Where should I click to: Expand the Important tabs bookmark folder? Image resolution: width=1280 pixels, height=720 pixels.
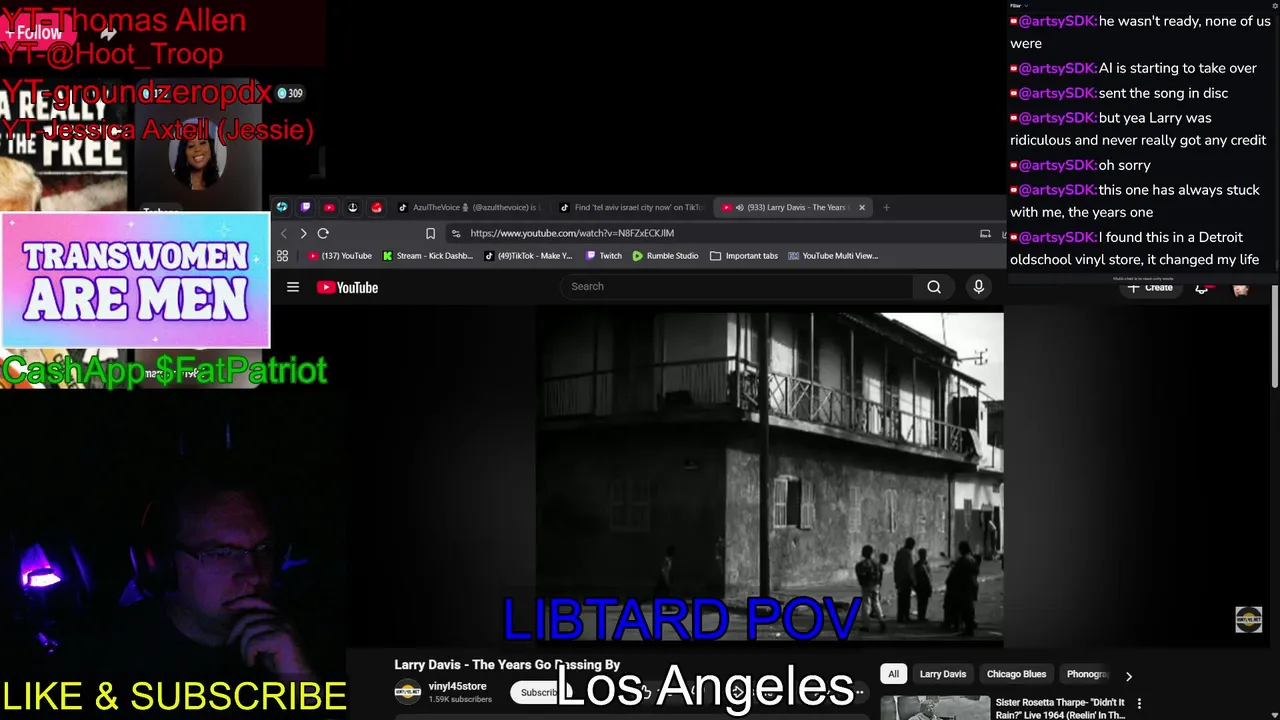744,256
